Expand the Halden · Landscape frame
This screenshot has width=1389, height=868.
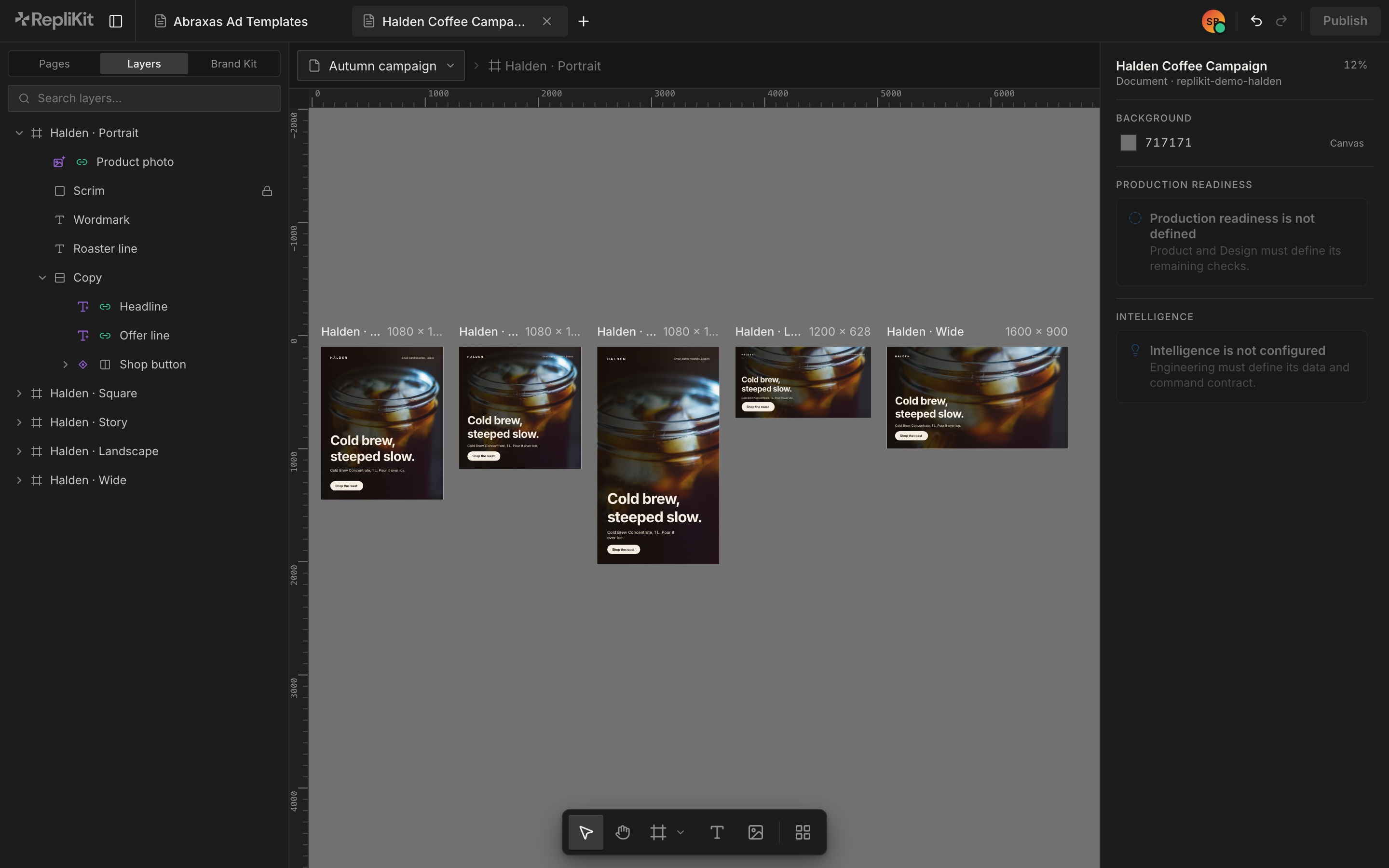pos(19,451)
